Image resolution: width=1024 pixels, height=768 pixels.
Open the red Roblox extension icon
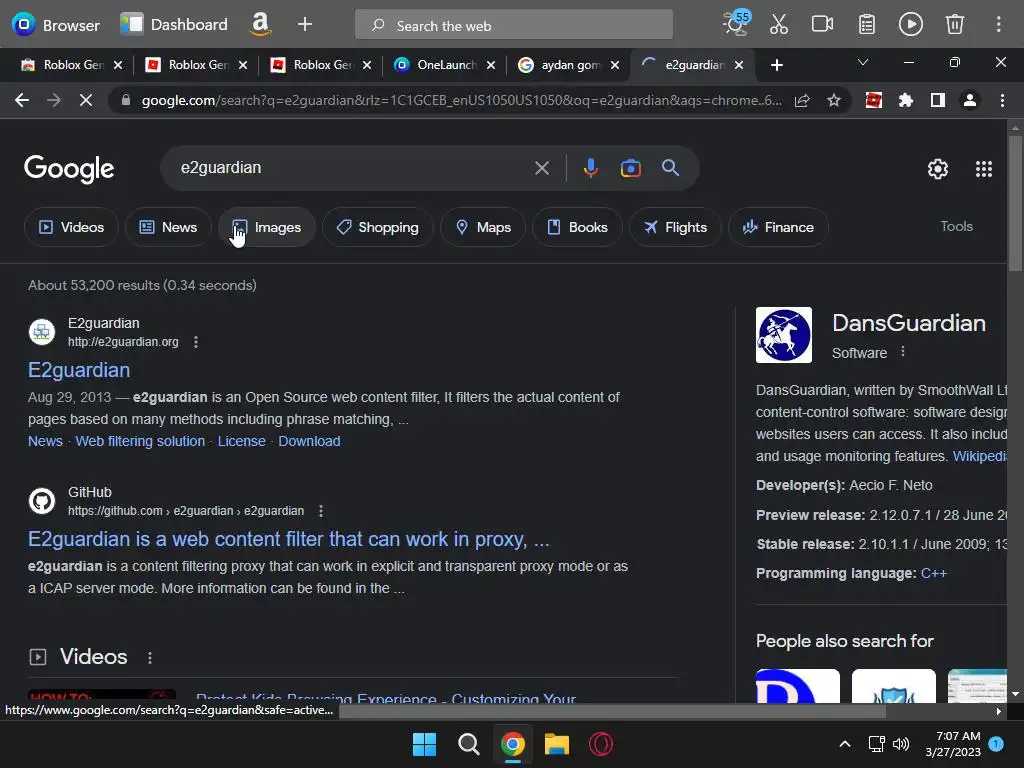pos(873,101)
